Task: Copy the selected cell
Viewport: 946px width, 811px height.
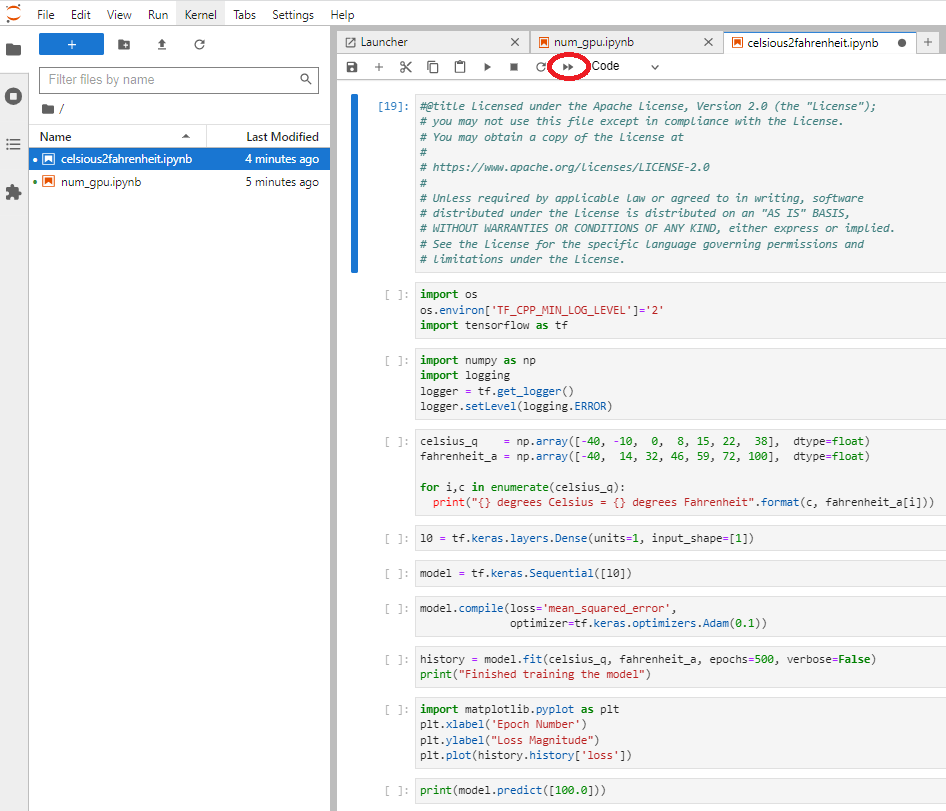Action: [433, 67]
